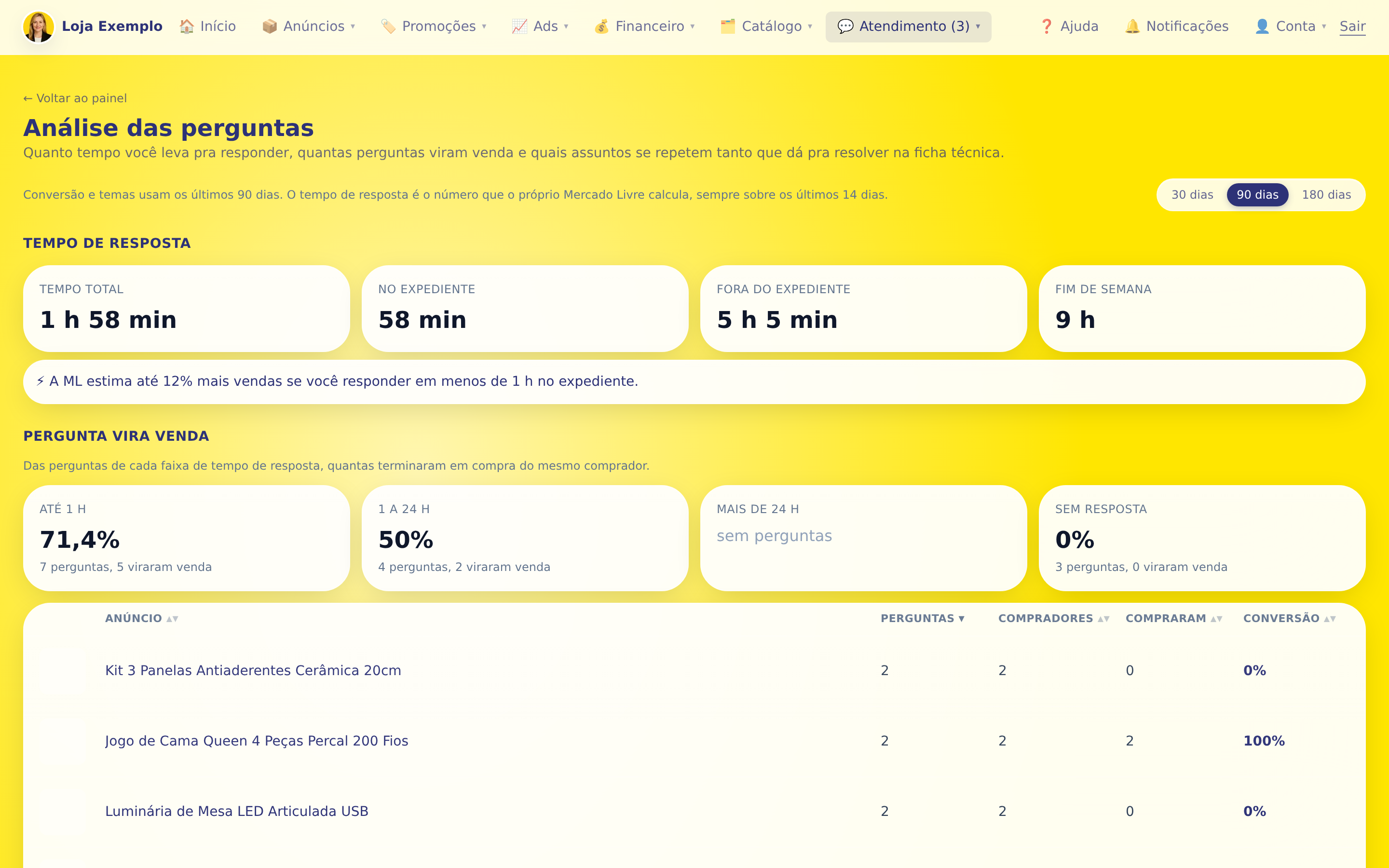This screenshot has width=1389, height=868.
Task: Sort table by Perguntas column
Action: coord(922,618)
